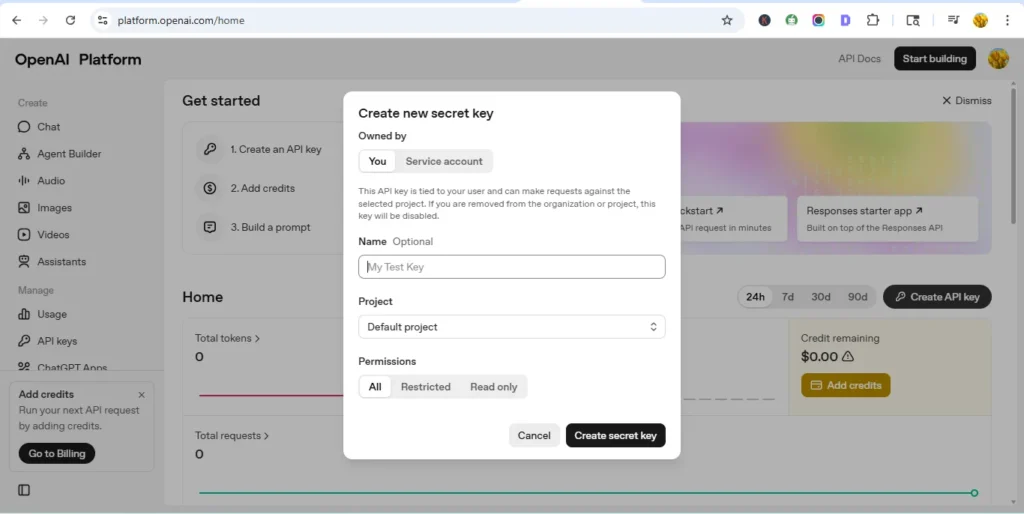Click the Usage chart icon
1024x514 pixels.
coord(24,314)
